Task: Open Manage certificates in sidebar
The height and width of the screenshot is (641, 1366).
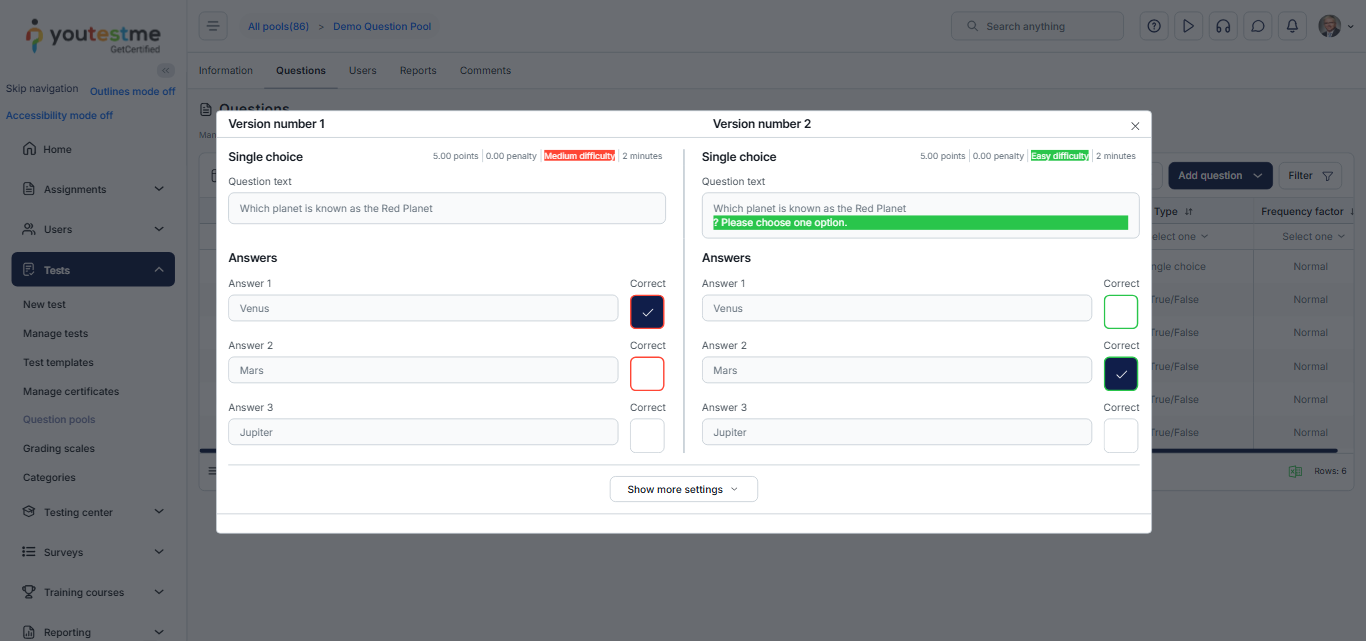Action: tap(71, 392)
